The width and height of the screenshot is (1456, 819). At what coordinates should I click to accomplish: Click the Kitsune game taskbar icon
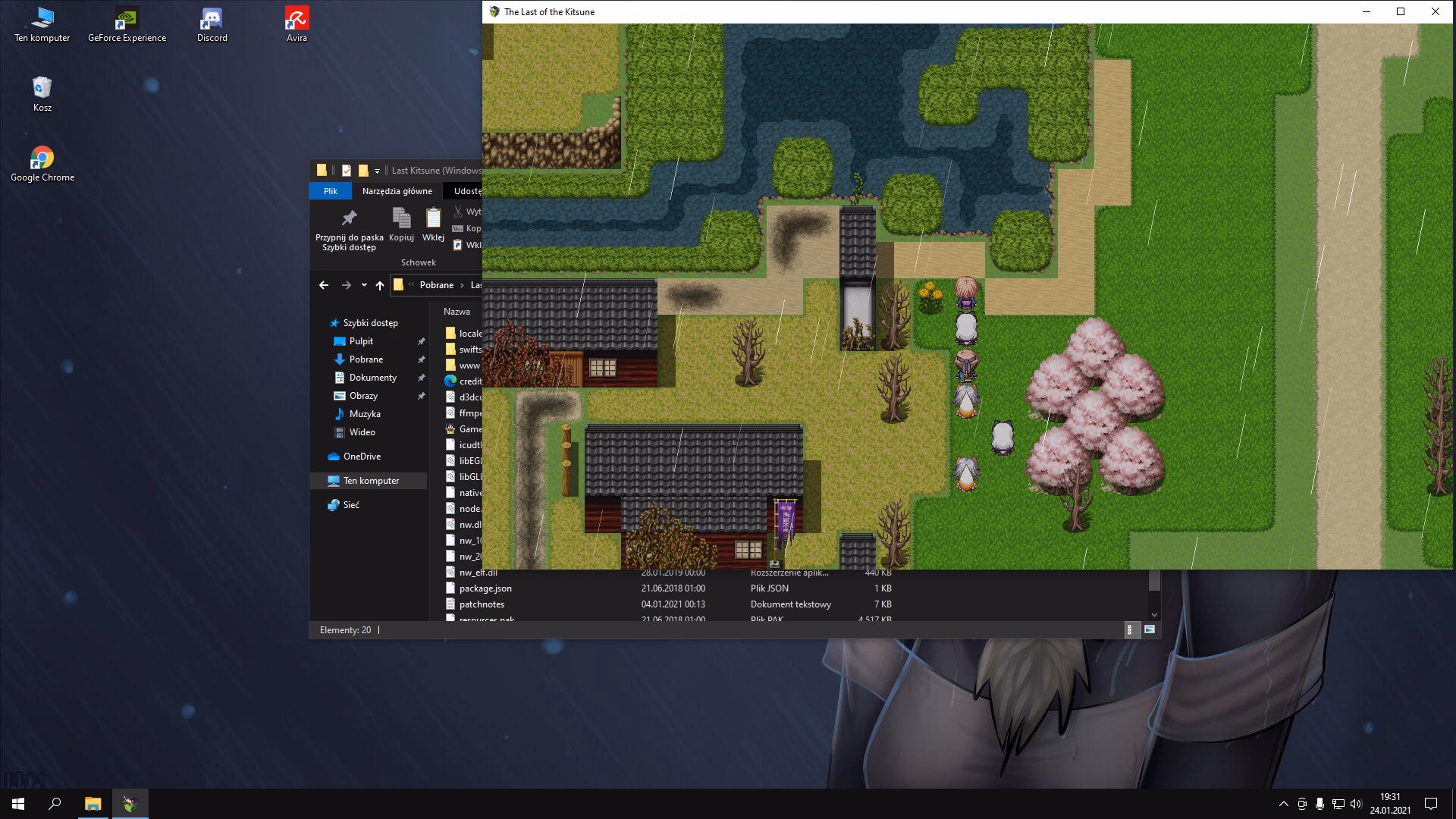[x=130, y=804]
